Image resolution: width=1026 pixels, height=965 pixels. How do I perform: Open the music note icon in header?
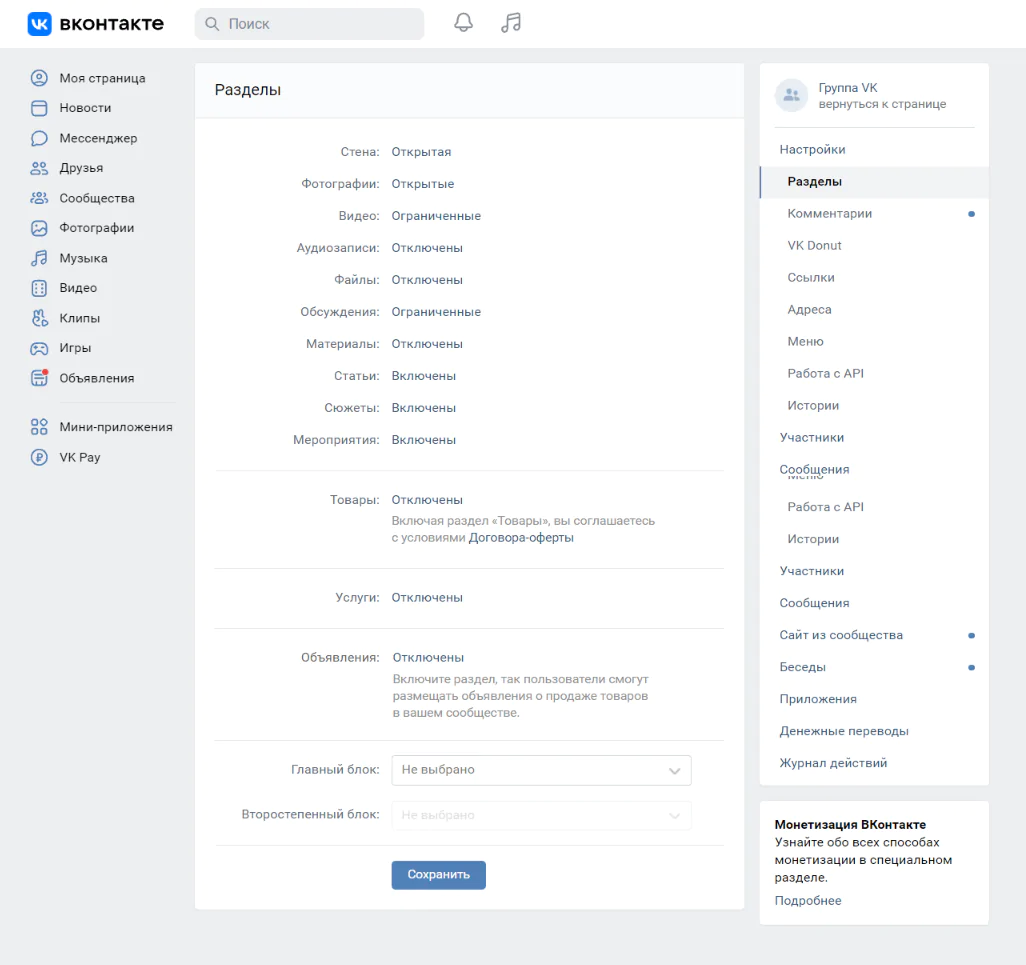point(511,23)
